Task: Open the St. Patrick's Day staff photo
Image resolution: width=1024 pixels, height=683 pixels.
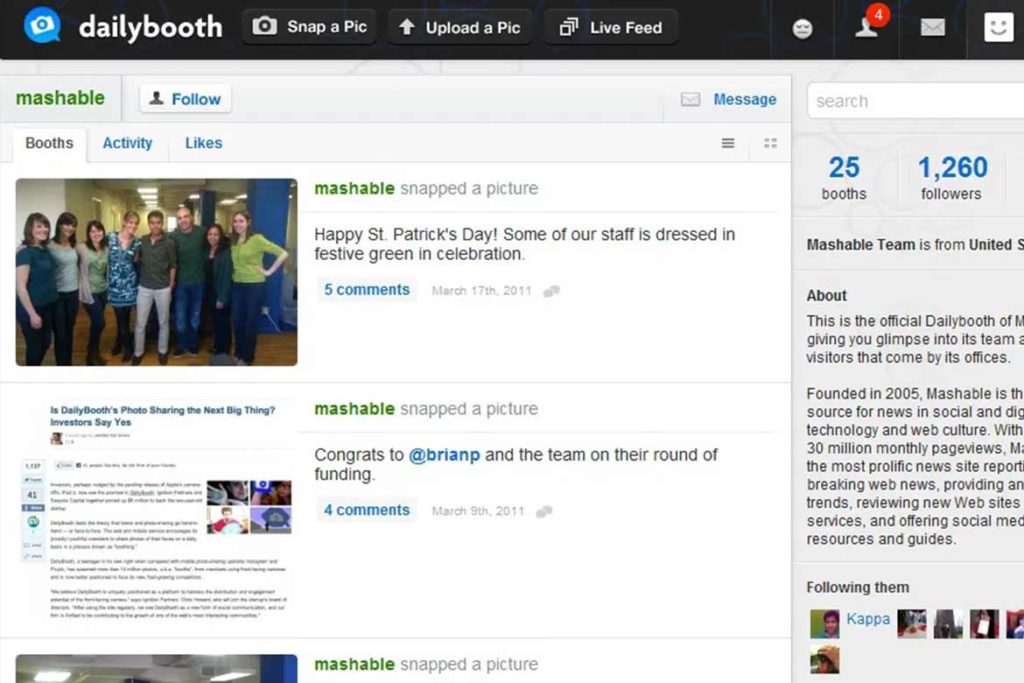Action: (x=157, y=272)
